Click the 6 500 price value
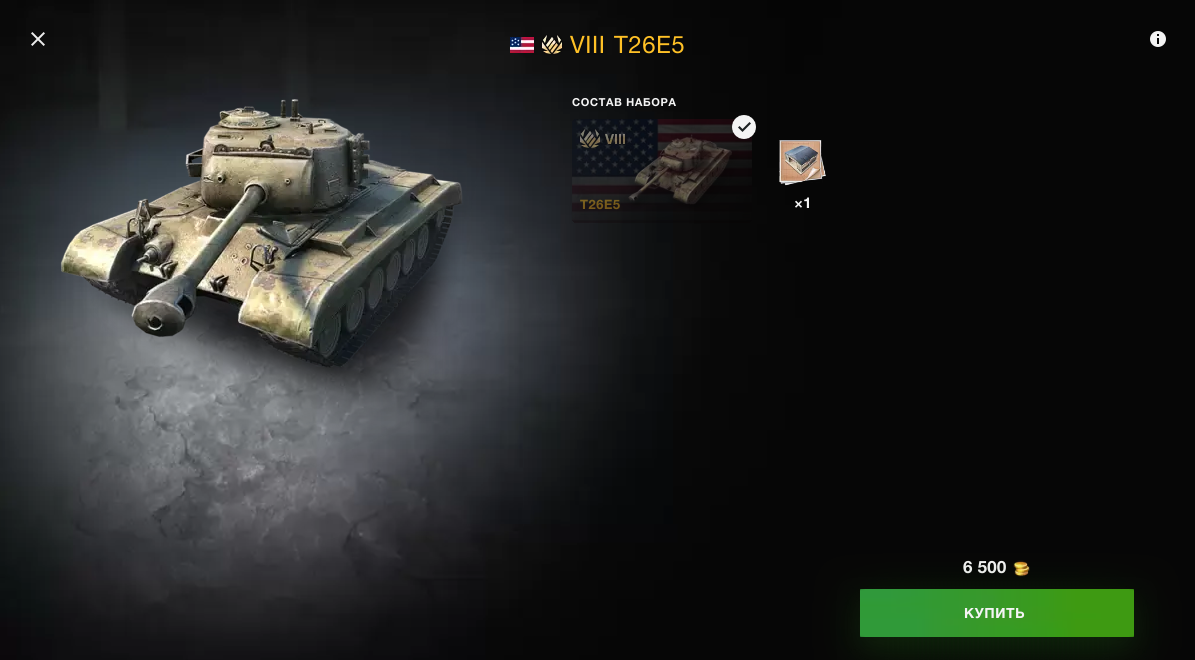The height and width of the screenshot is (660, 1195). coord(984,567)
